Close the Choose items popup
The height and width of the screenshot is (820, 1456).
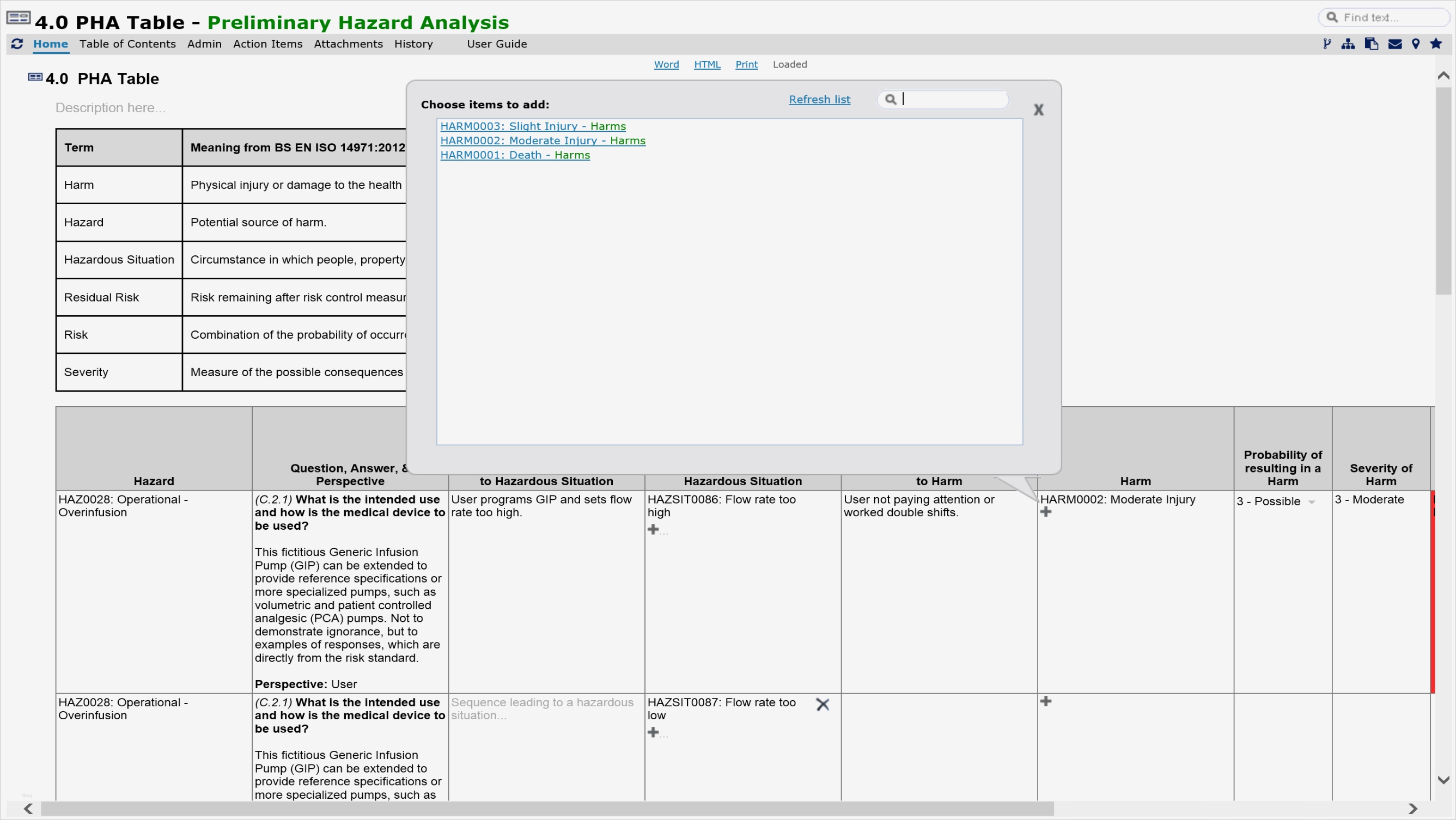click(1038, 109)
